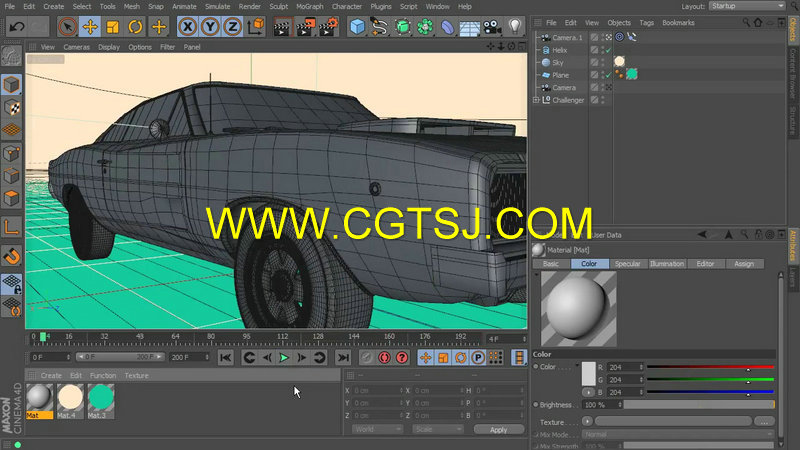800x450 pixels.
Task: Open the Mix Mode dropdown
Action: (678, 435)
